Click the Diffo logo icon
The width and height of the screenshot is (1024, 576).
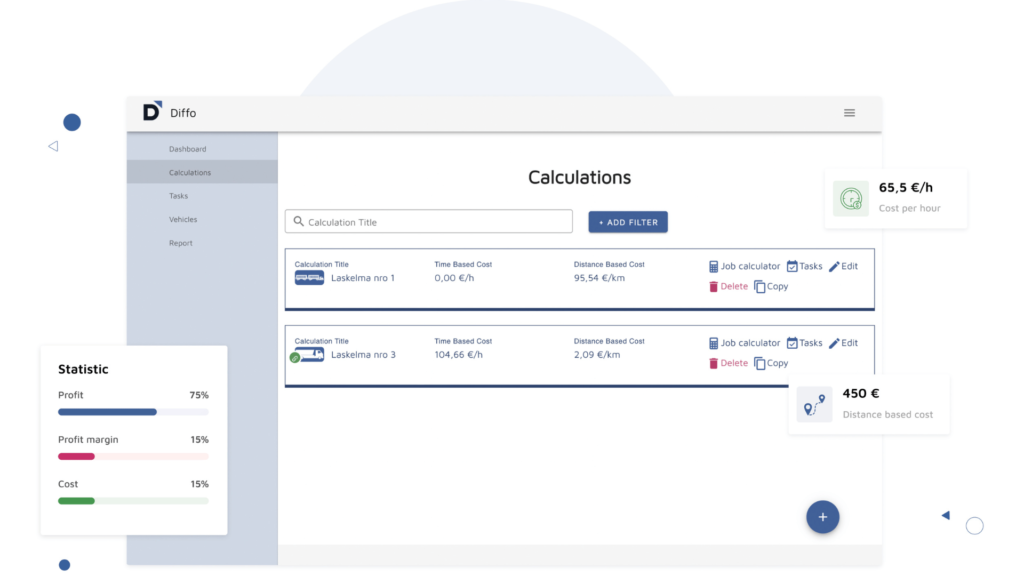coord(152,111)
